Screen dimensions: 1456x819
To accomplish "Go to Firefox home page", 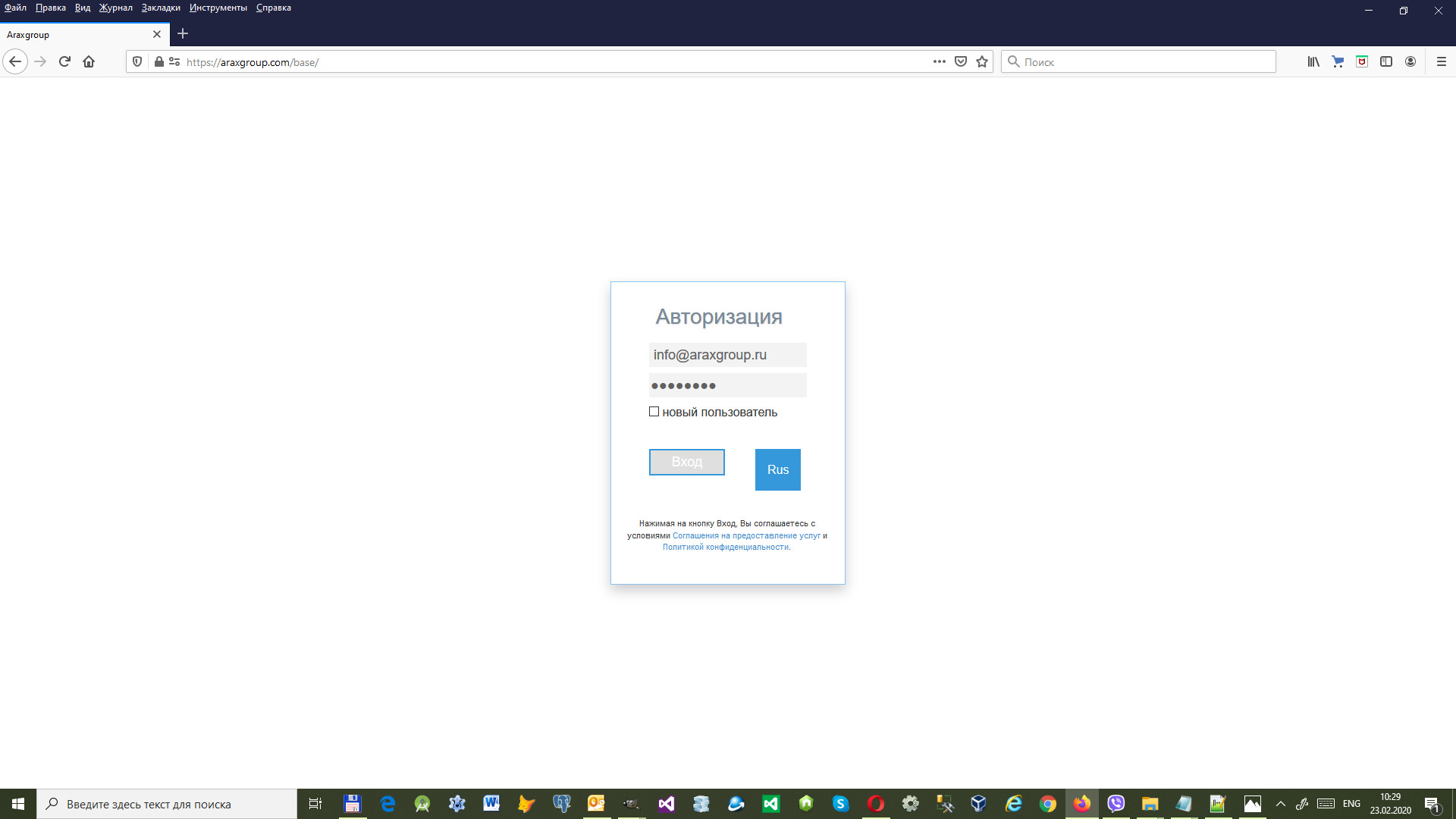I will click(89, 62).
